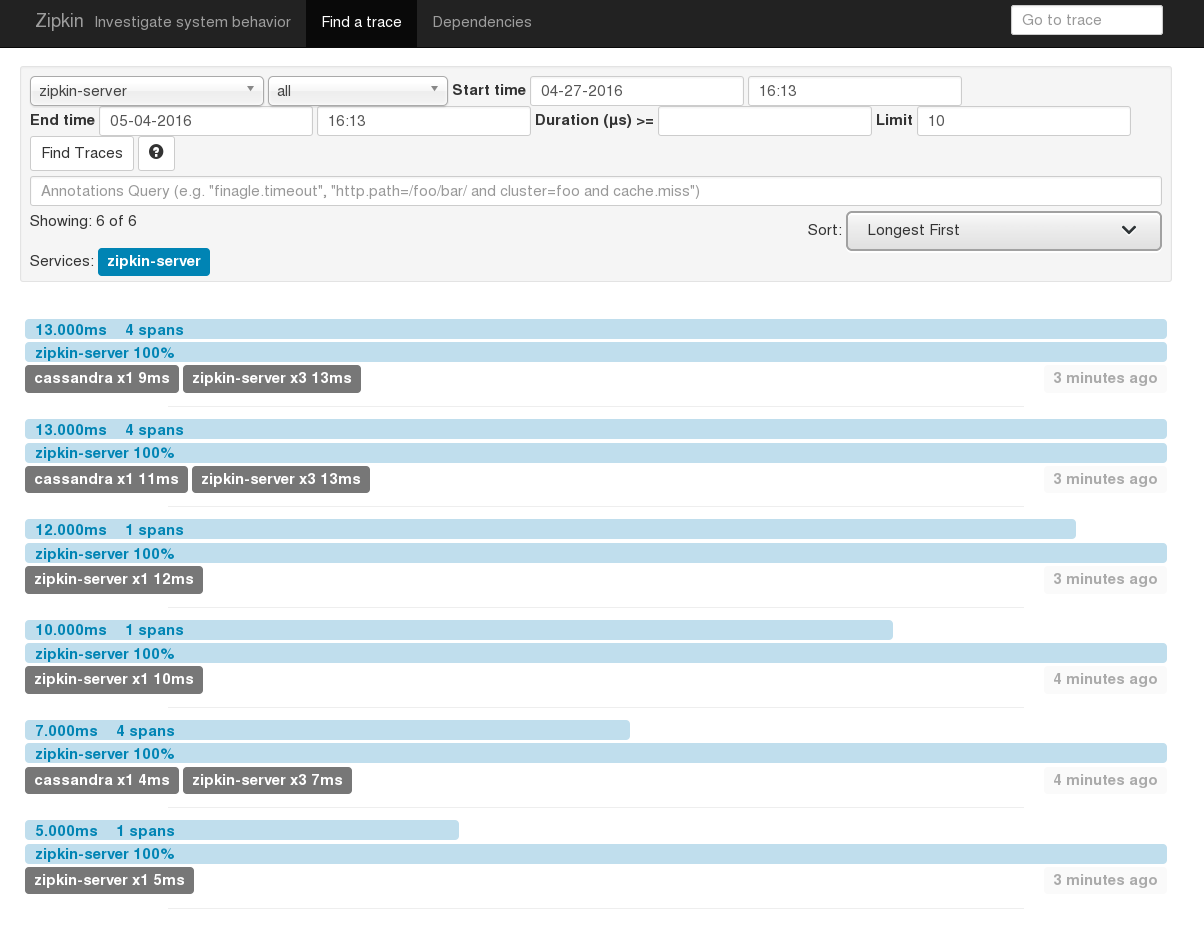Click the Duration (µs) input field
Viewport: 1204px width, 946px height.
click(x=764, y=120)
